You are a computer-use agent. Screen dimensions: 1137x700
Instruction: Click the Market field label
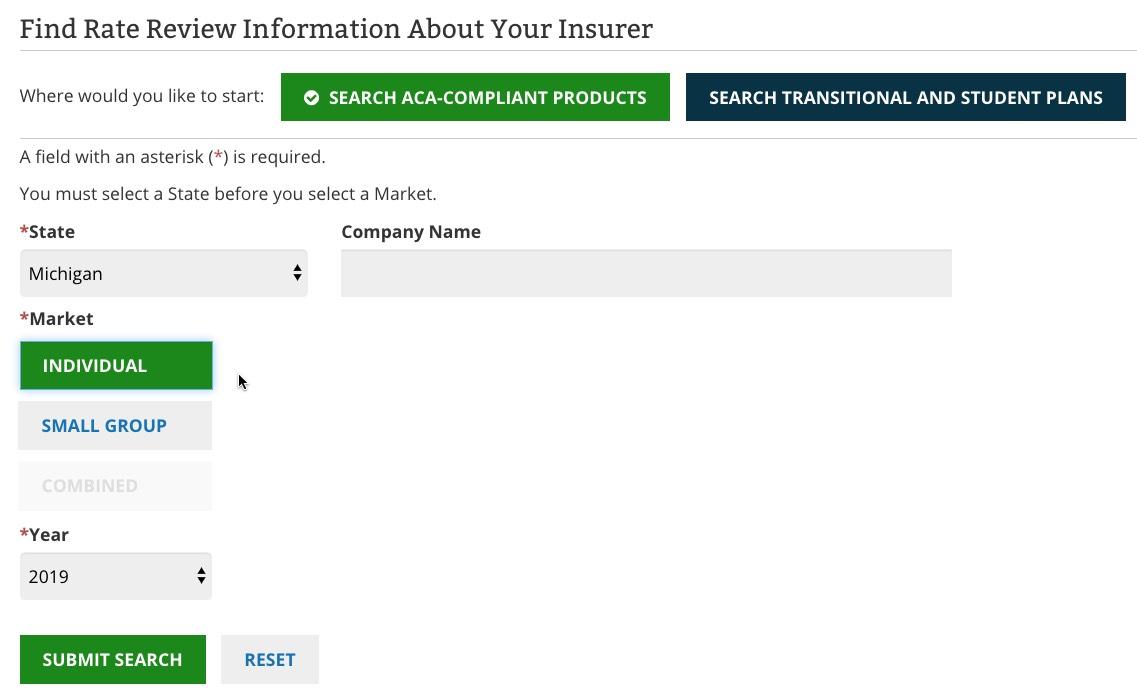coord(61,319)
